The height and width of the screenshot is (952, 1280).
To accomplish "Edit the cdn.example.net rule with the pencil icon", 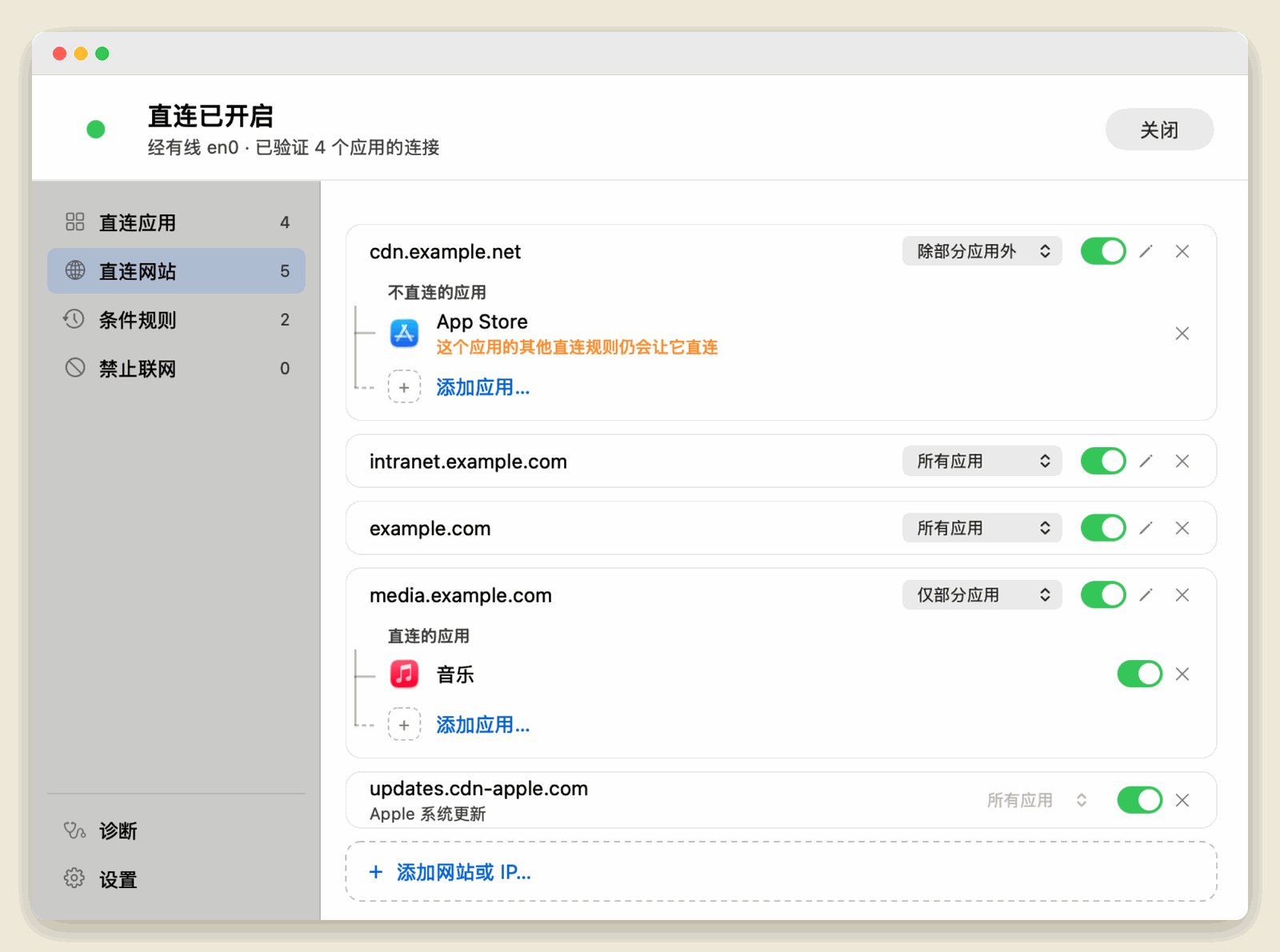I will 1146,251.
